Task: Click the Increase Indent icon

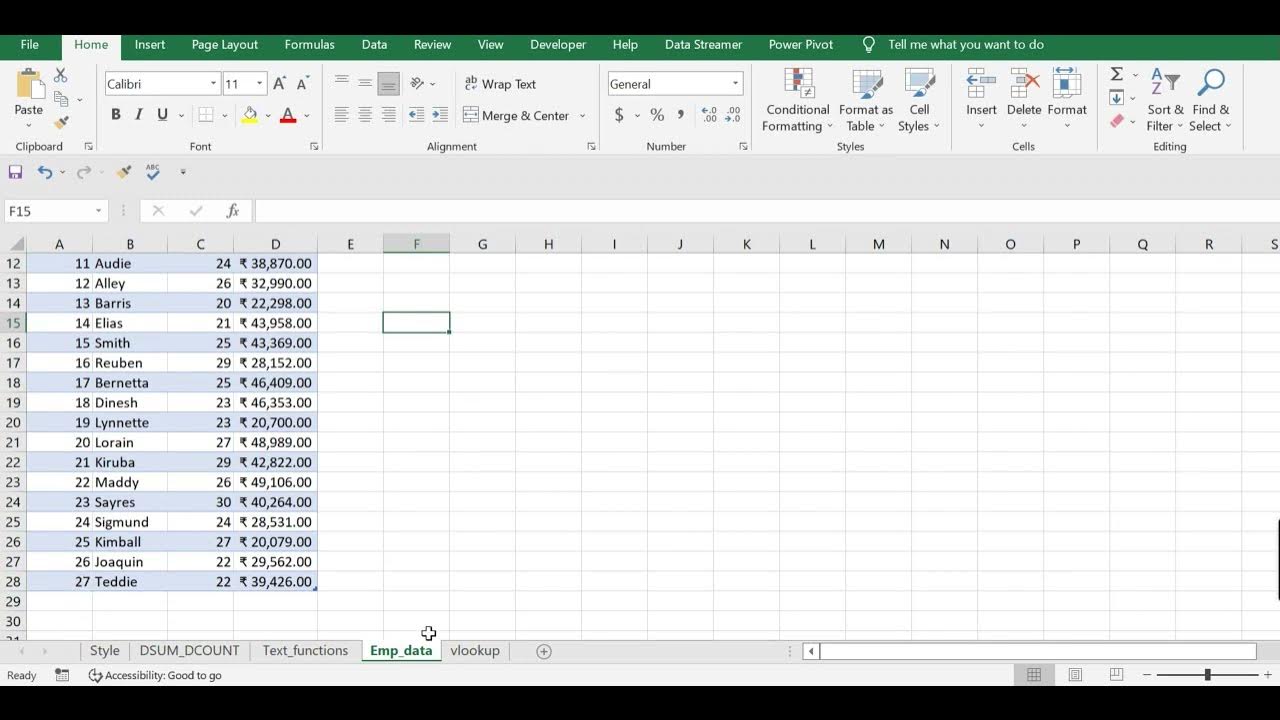Action: [440, 115]
